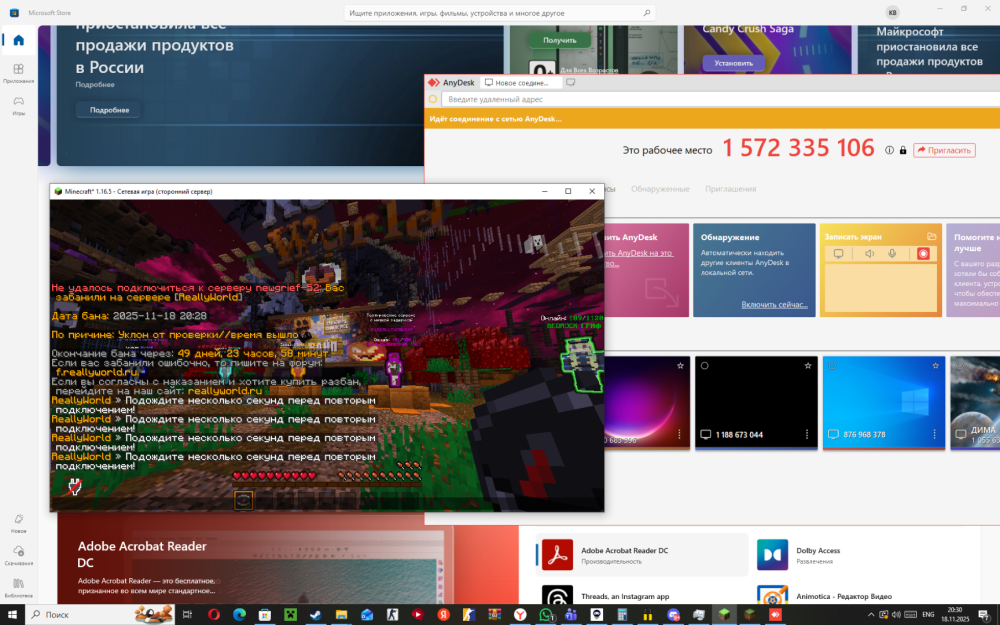Open File Explorer from the taskbar
Image resolution: width=1000 pixels, height=625 pixels.
pos(341,615)
